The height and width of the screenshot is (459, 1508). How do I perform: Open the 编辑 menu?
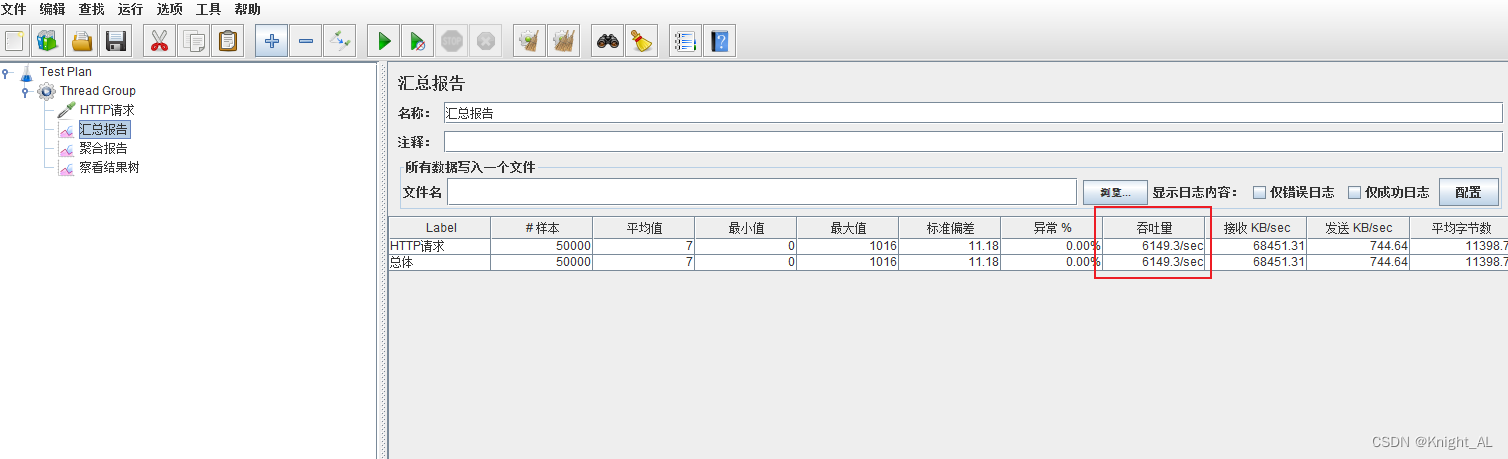coord(52,9)
